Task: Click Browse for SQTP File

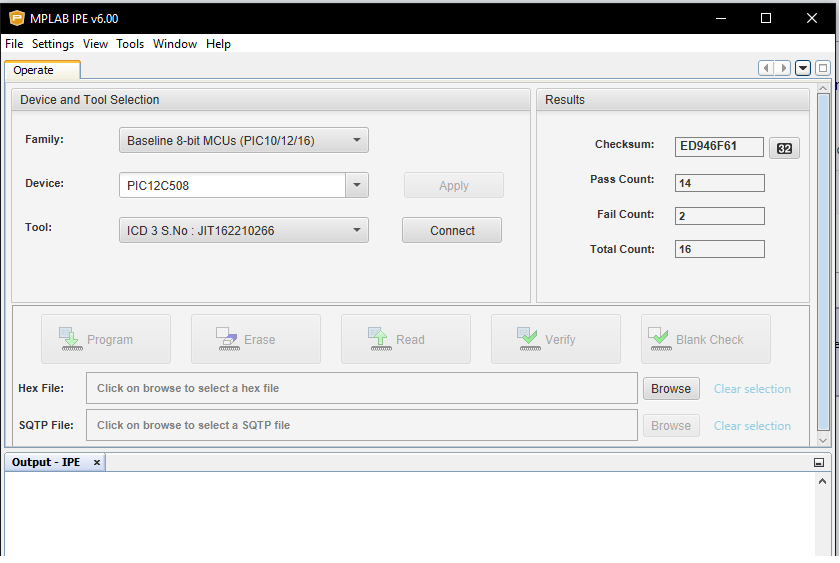Action: [671, 425]
